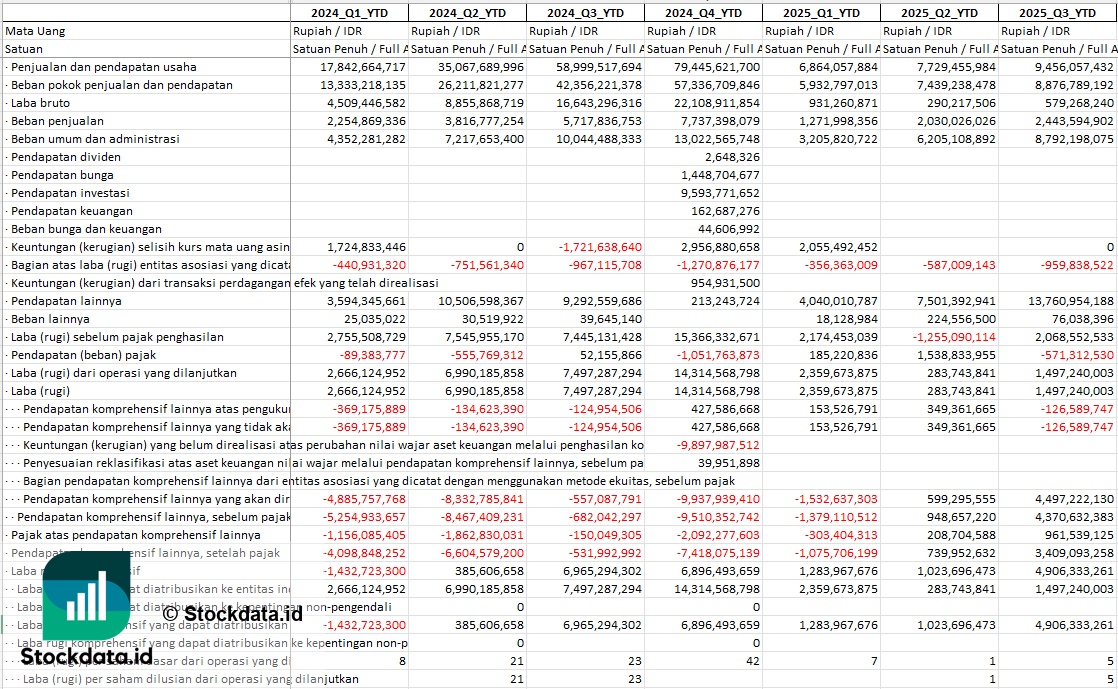
Task: Select Beban bunga dan keuangan label
Action: click(x=86, y=229)
